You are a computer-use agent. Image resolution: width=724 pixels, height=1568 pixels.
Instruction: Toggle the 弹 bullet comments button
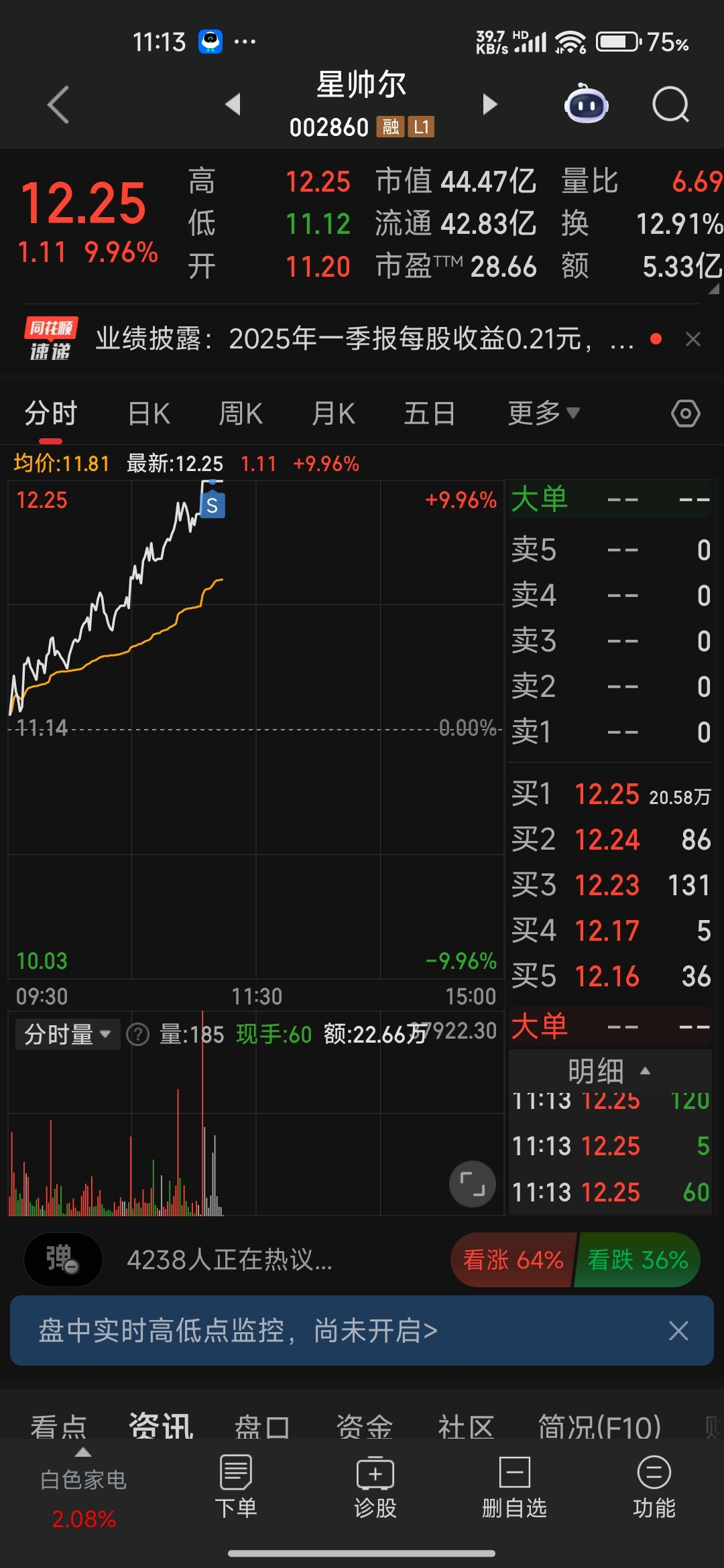63,1260
